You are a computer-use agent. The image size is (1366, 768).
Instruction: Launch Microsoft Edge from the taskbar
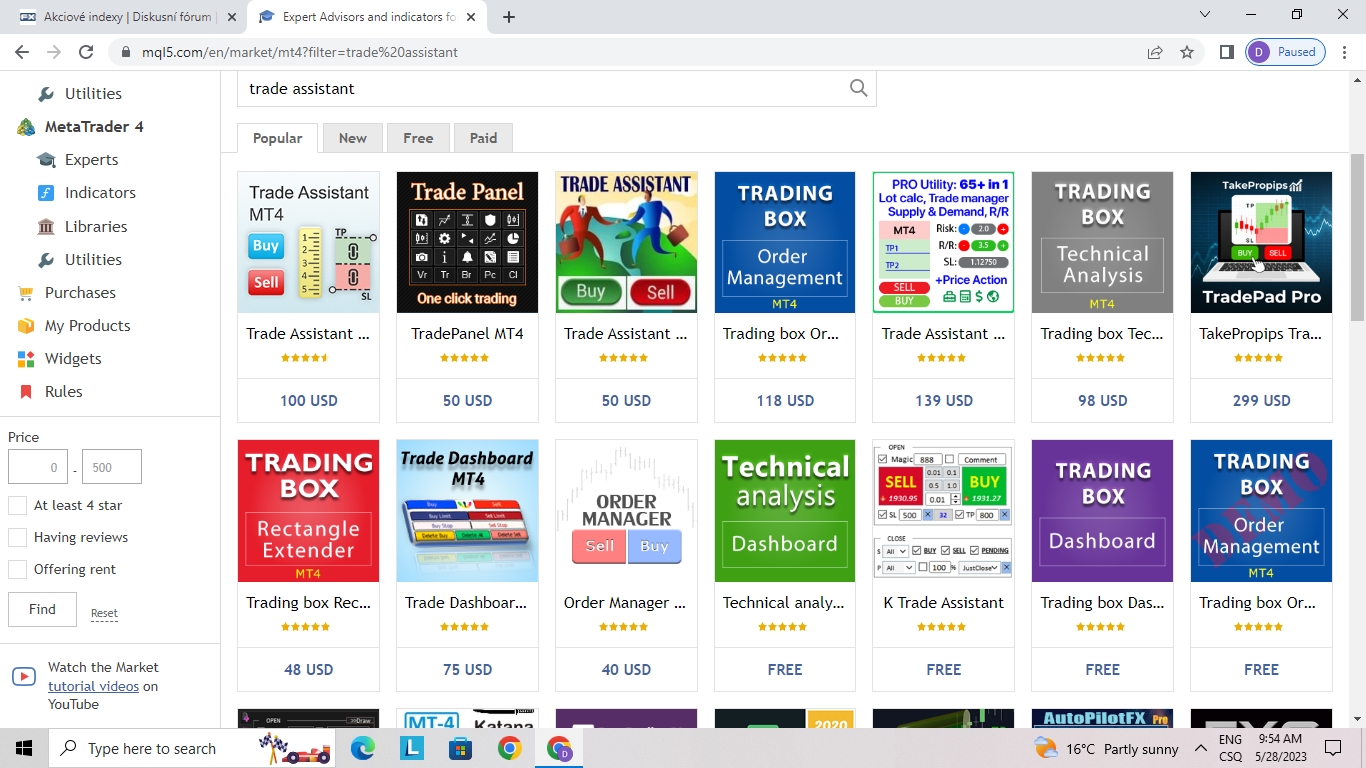click(363, 748)
